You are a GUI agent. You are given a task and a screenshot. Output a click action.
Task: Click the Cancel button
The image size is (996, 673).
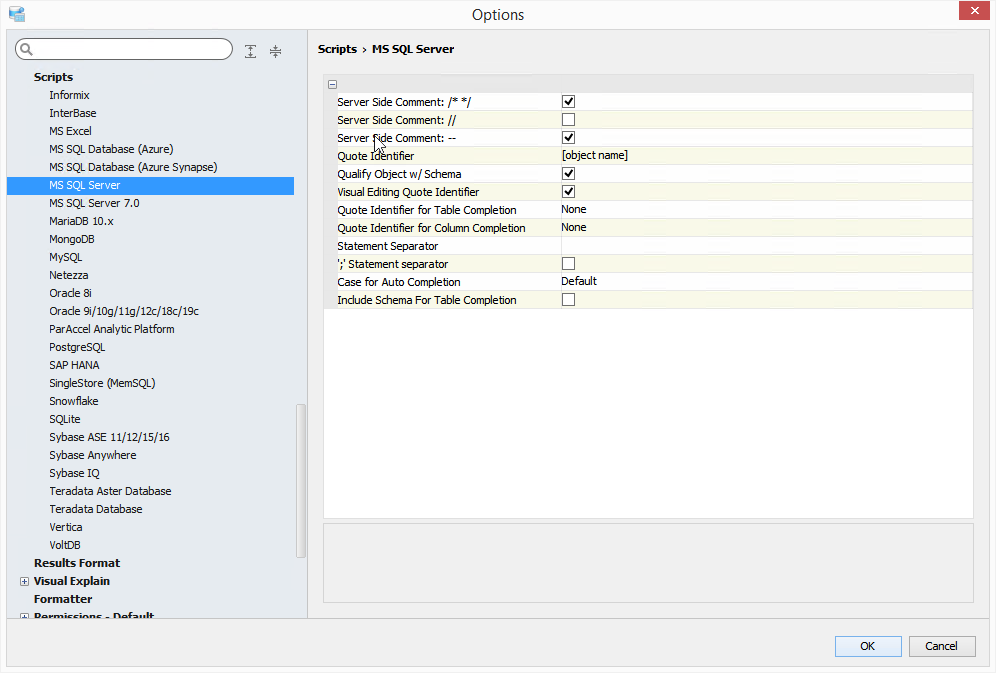[x=941, y=646]
